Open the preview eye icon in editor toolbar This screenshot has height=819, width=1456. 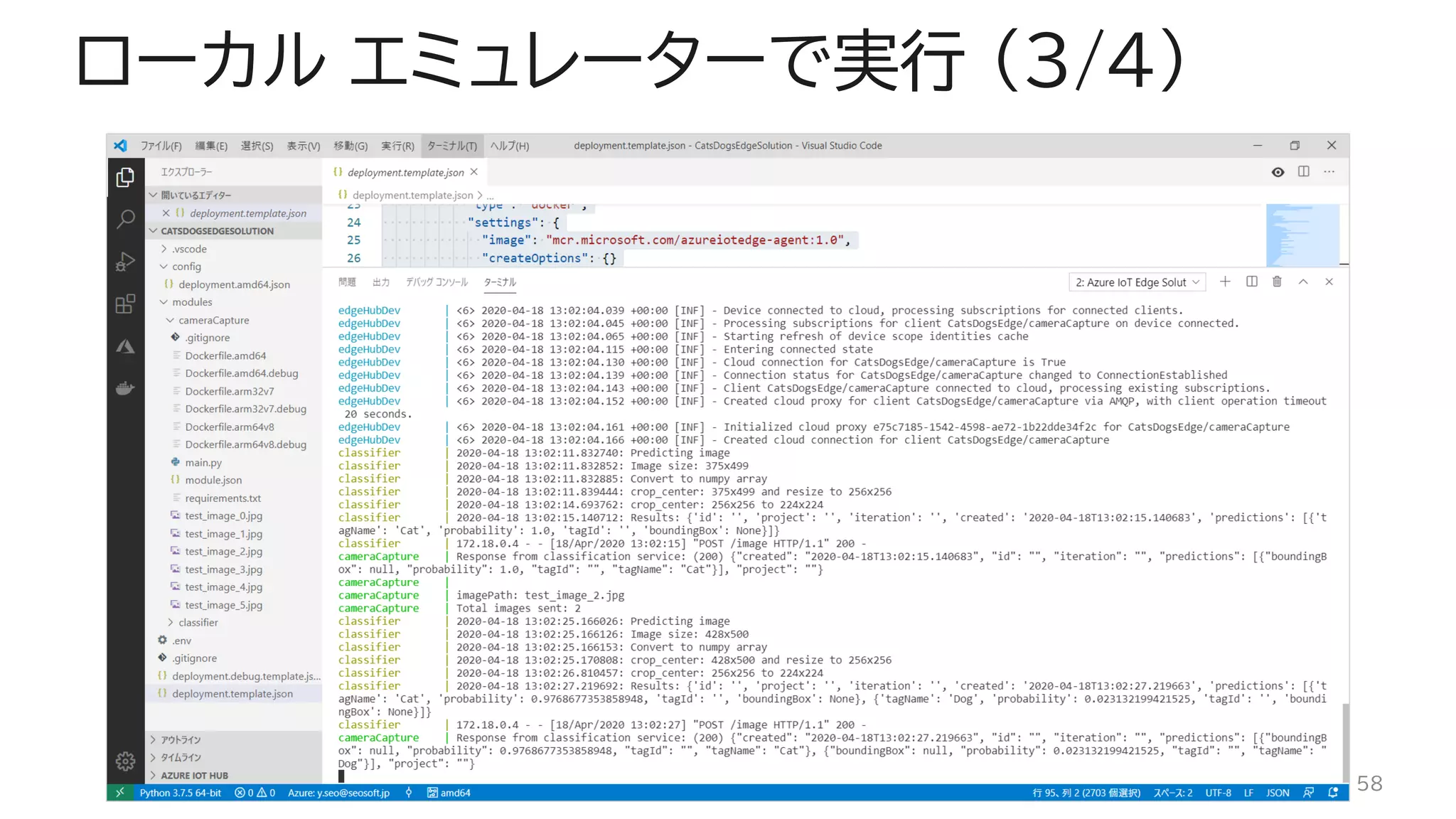point(1278,172)
